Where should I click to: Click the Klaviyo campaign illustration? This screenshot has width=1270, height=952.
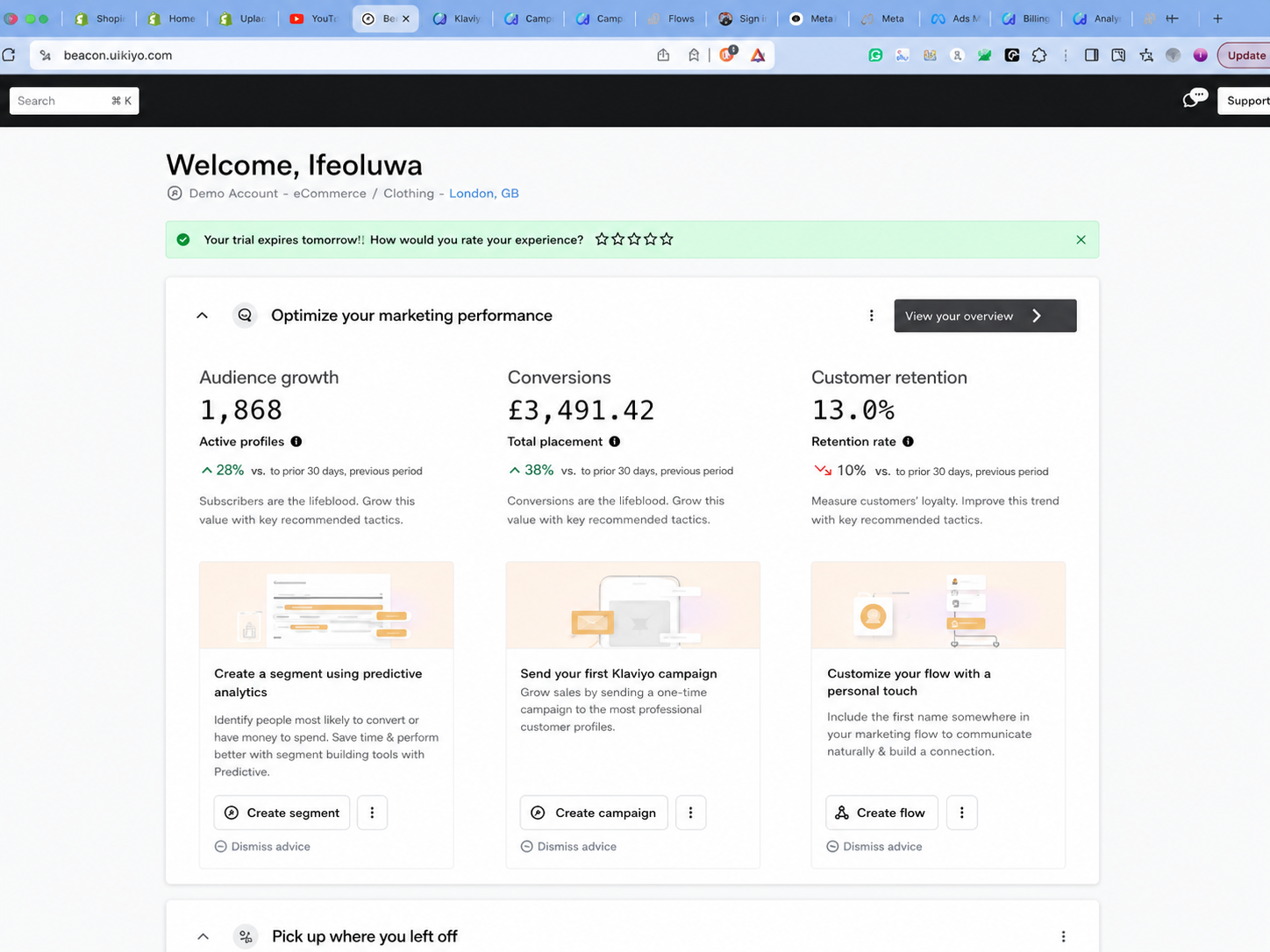(x=633, y=606)
